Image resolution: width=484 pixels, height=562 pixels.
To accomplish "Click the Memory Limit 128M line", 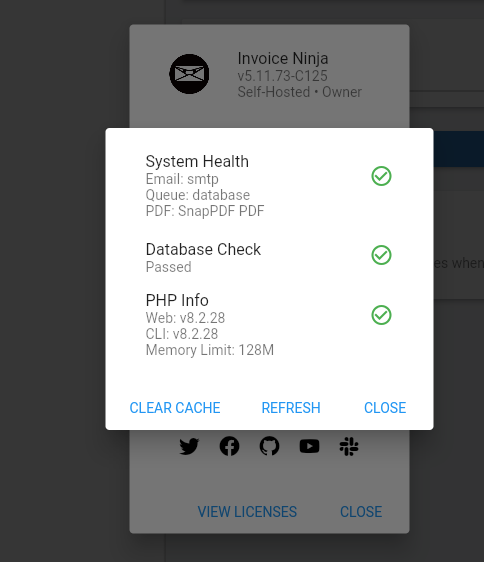I will tap(210, 350).
